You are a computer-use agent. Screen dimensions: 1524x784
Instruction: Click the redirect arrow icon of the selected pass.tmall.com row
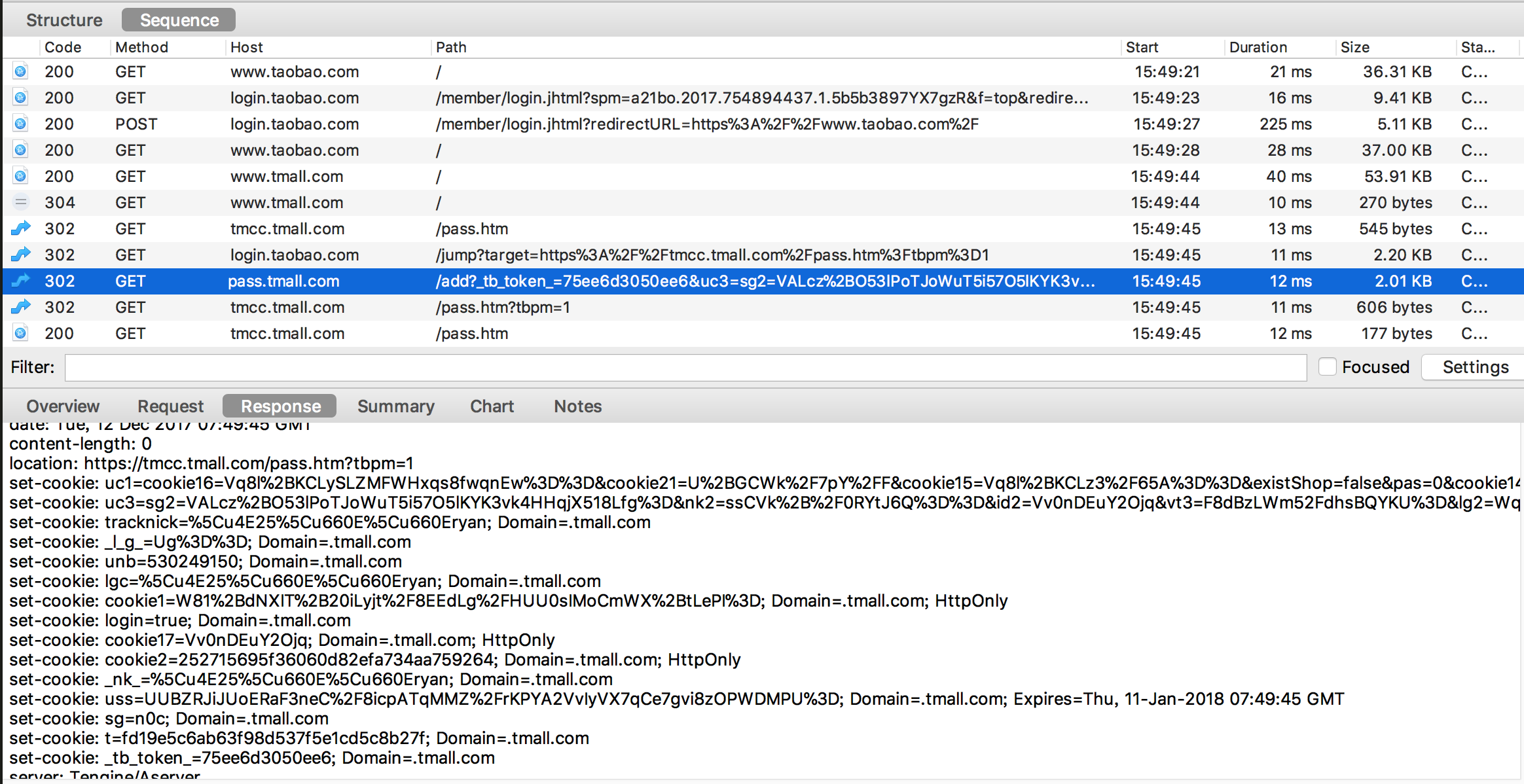tap(20, 281)
